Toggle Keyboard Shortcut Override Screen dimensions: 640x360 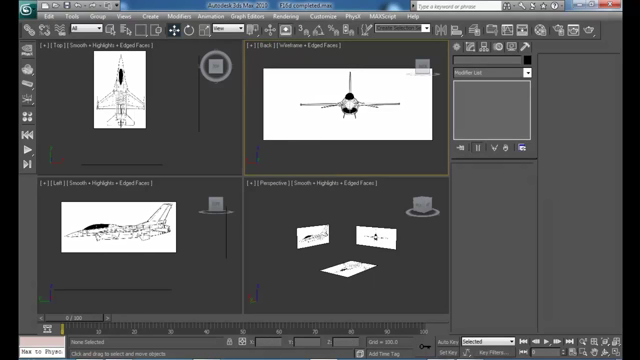[286, 30]
